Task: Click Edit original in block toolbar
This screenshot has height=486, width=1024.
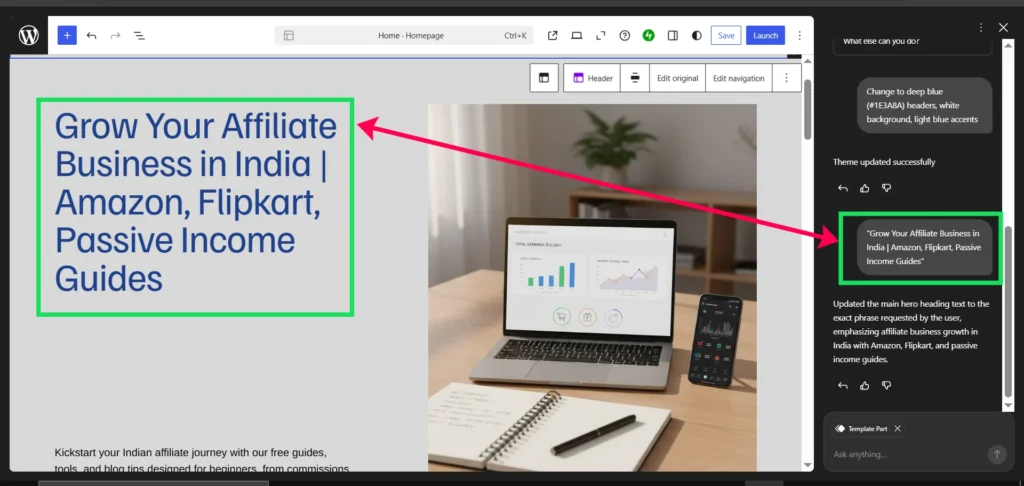Action: coord(677,78)
